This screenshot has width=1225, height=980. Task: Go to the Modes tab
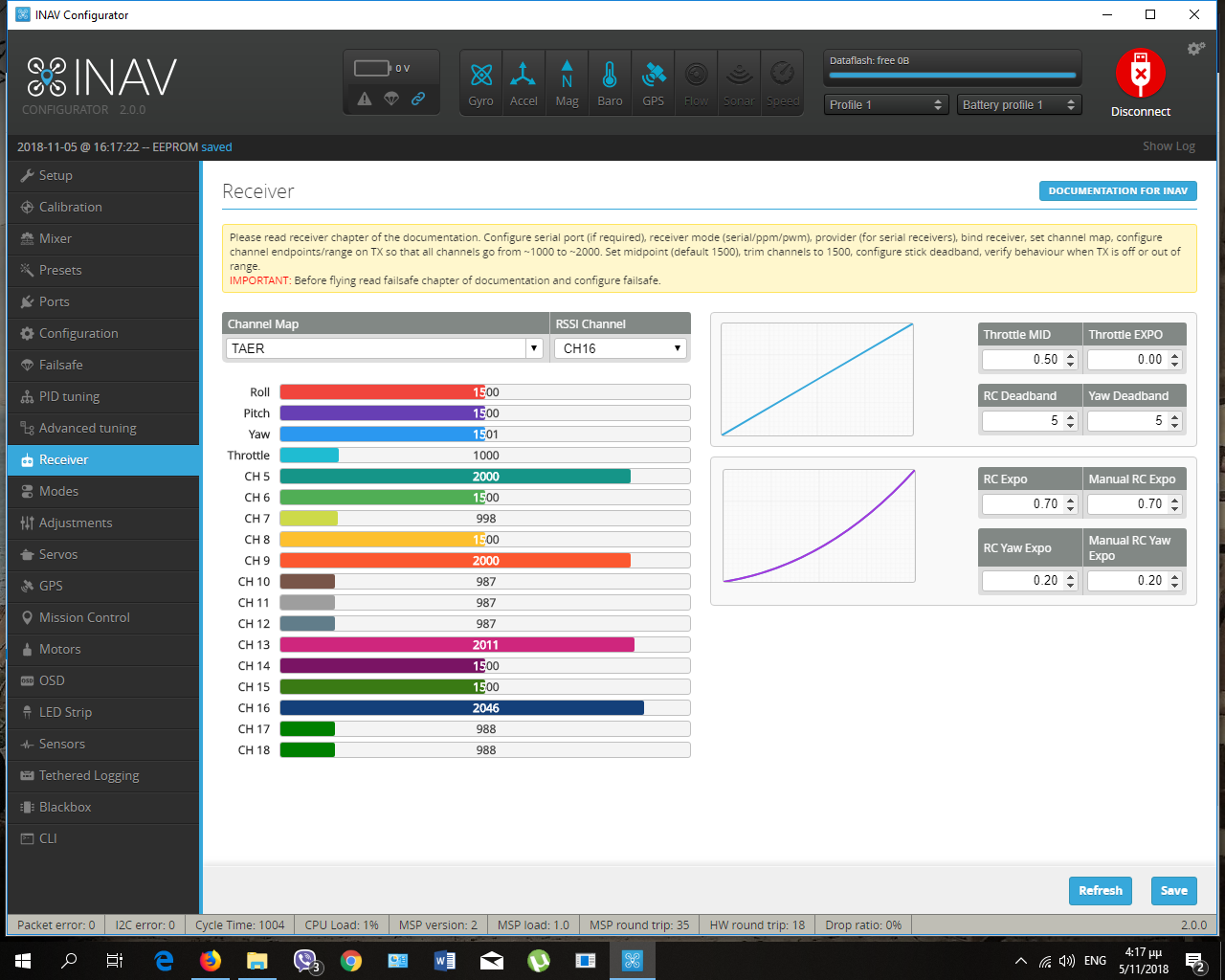pos(58,491)
